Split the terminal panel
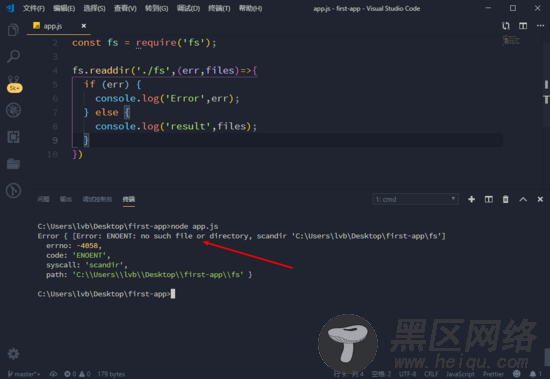Viewport: 550px width, 379px height. [x=489, y=199]
